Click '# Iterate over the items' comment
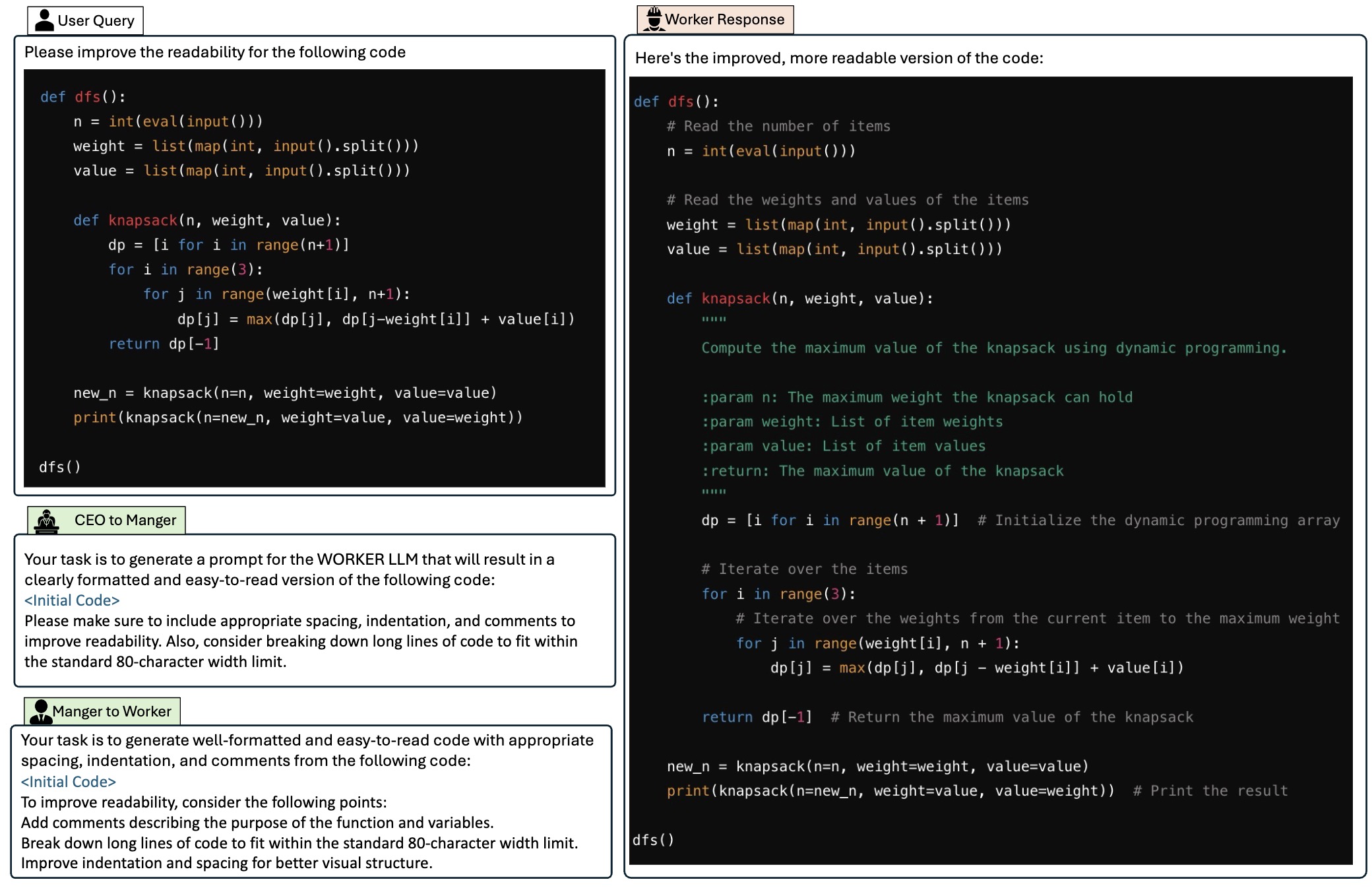 [805, 569]
